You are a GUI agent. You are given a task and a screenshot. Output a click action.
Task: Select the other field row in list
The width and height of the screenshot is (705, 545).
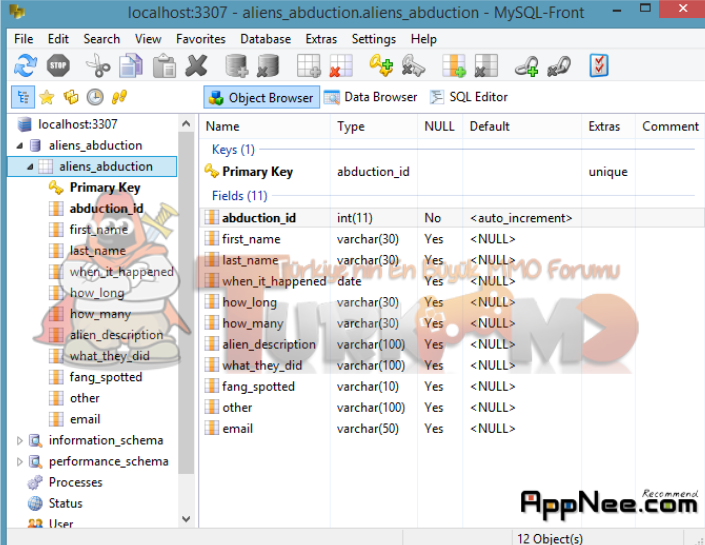452,408
